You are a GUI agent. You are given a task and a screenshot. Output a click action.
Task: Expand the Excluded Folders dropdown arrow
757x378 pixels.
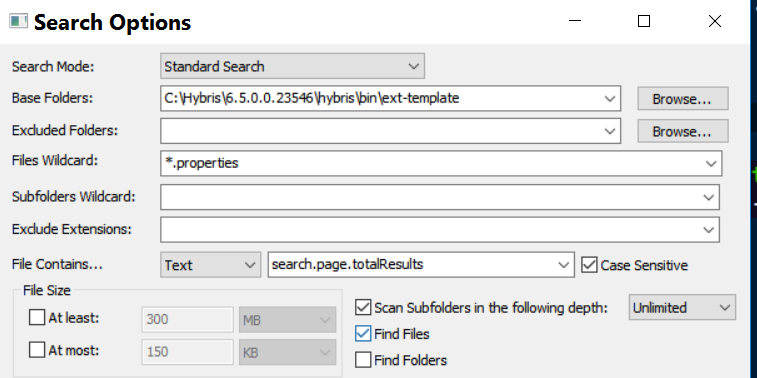(609, 131)
